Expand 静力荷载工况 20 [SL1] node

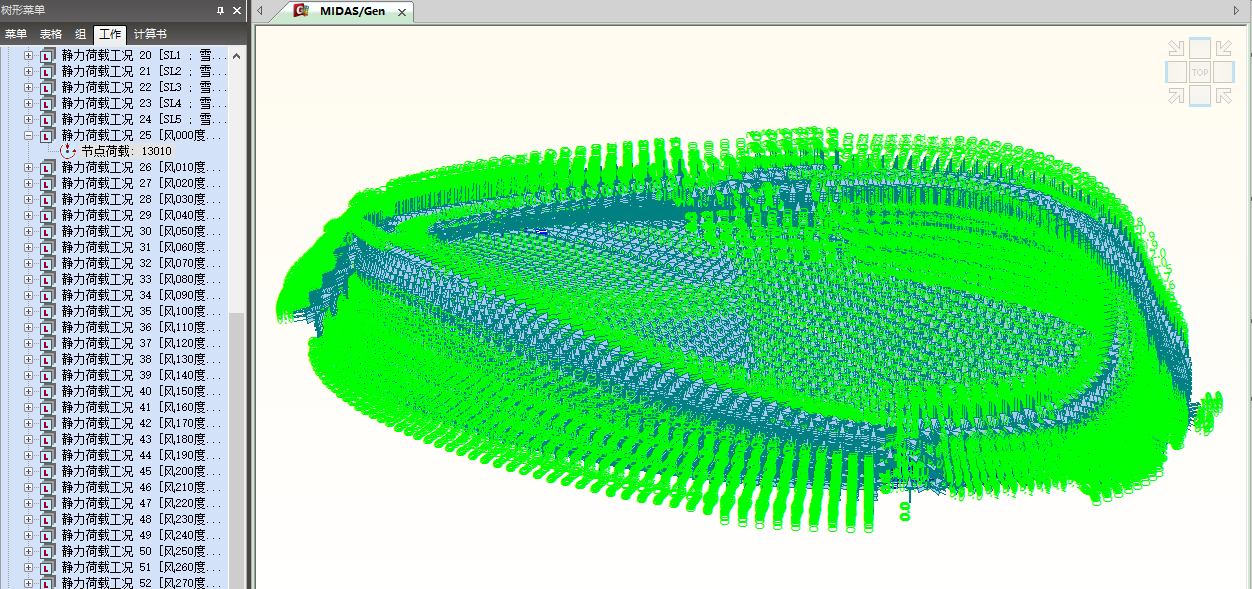[29, 55]
